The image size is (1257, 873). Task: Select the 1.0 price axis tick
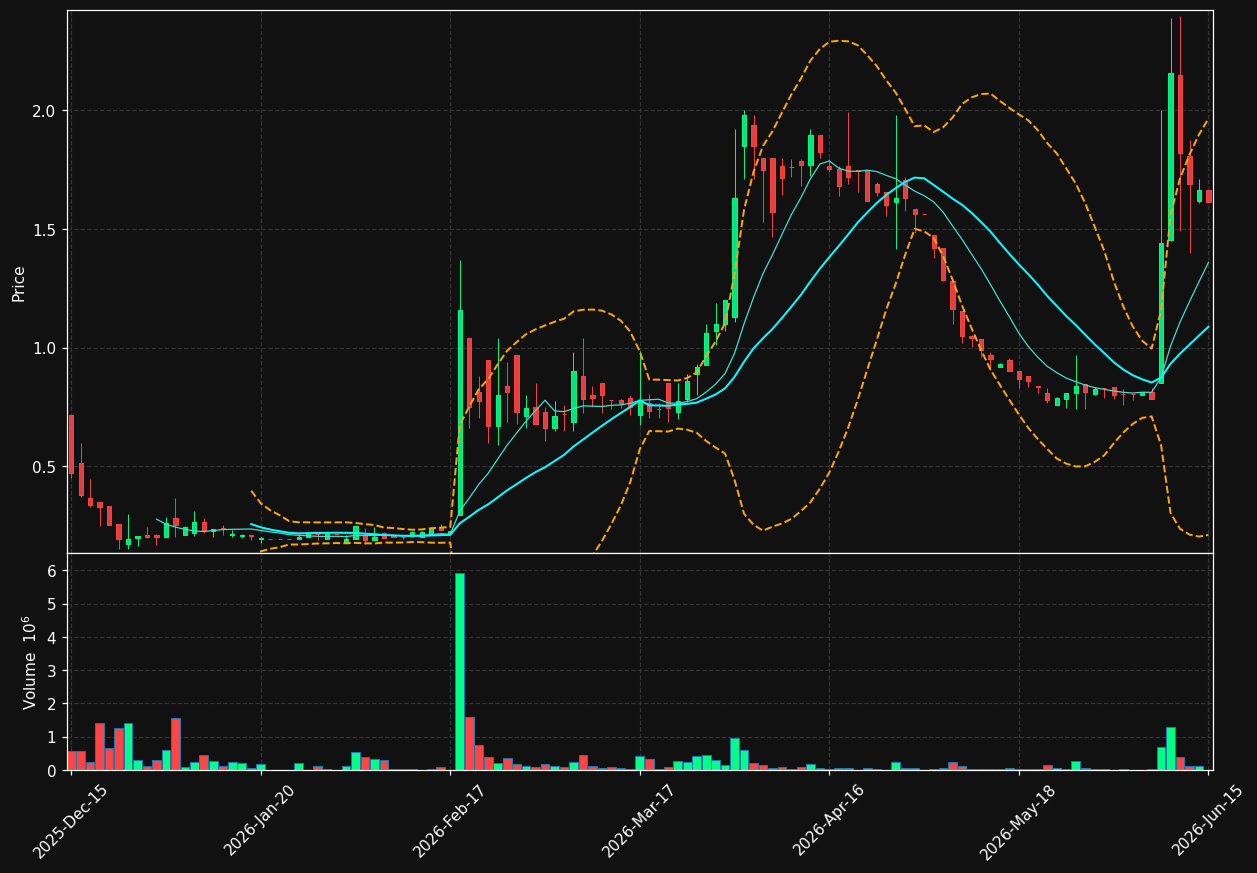[x=46, y=348]
